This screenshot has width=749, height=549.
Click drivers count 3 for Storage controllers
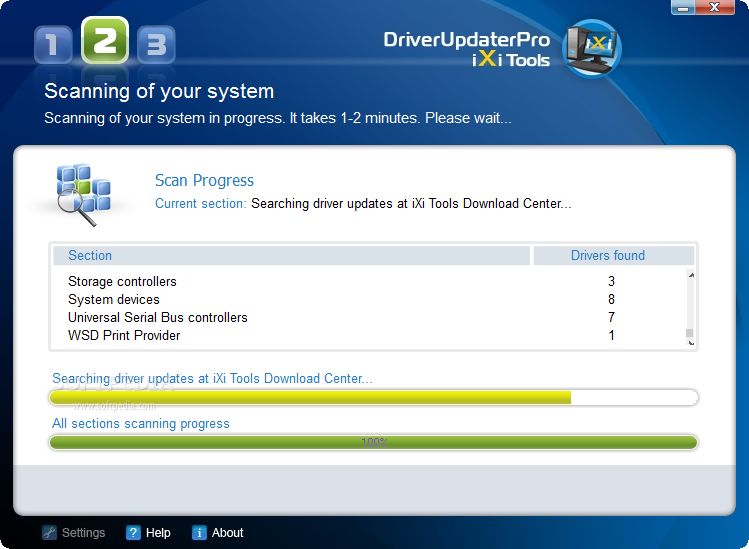pos(611,281)
